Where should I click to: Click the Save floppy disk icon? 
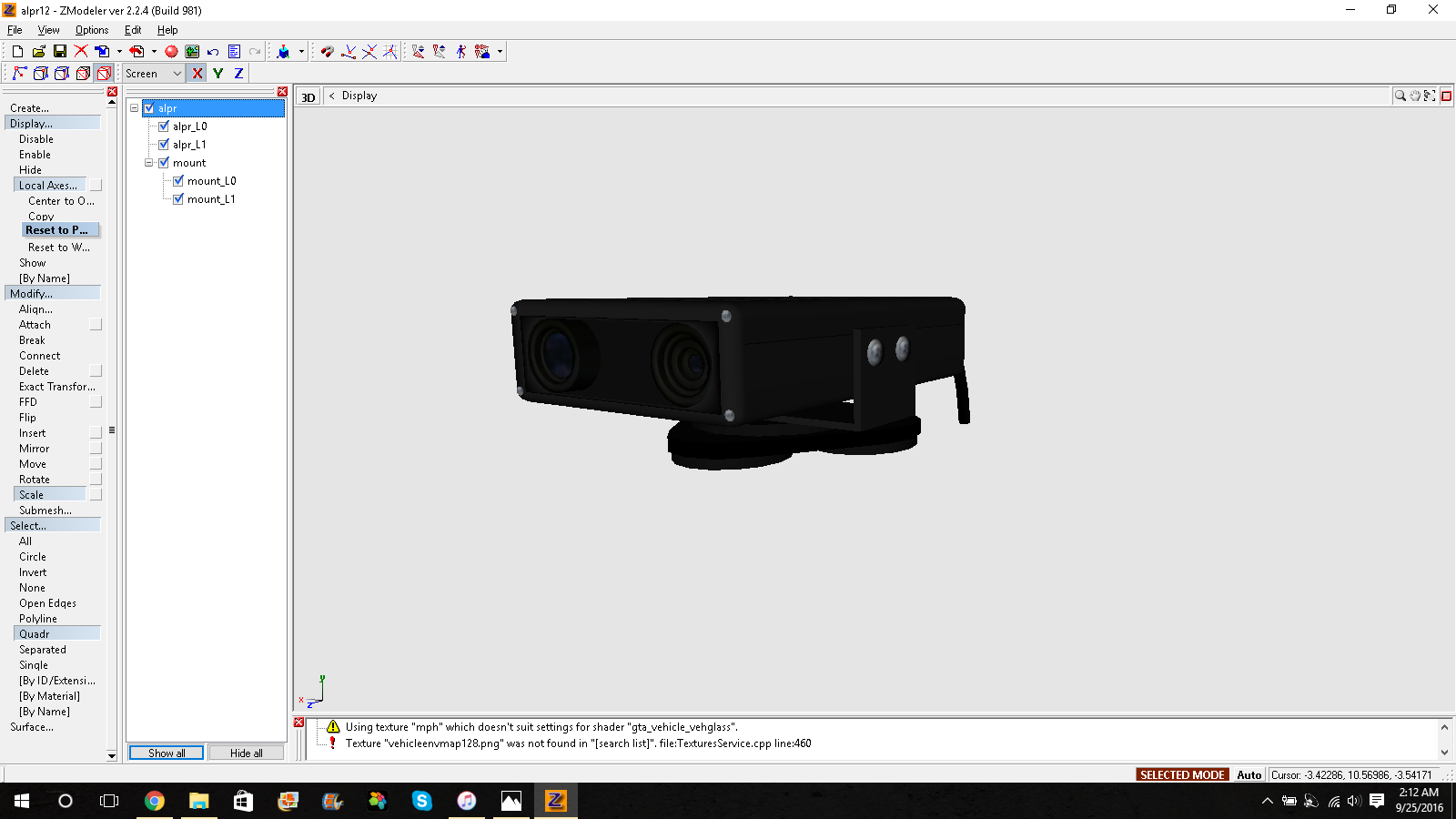tap(60, 52)
